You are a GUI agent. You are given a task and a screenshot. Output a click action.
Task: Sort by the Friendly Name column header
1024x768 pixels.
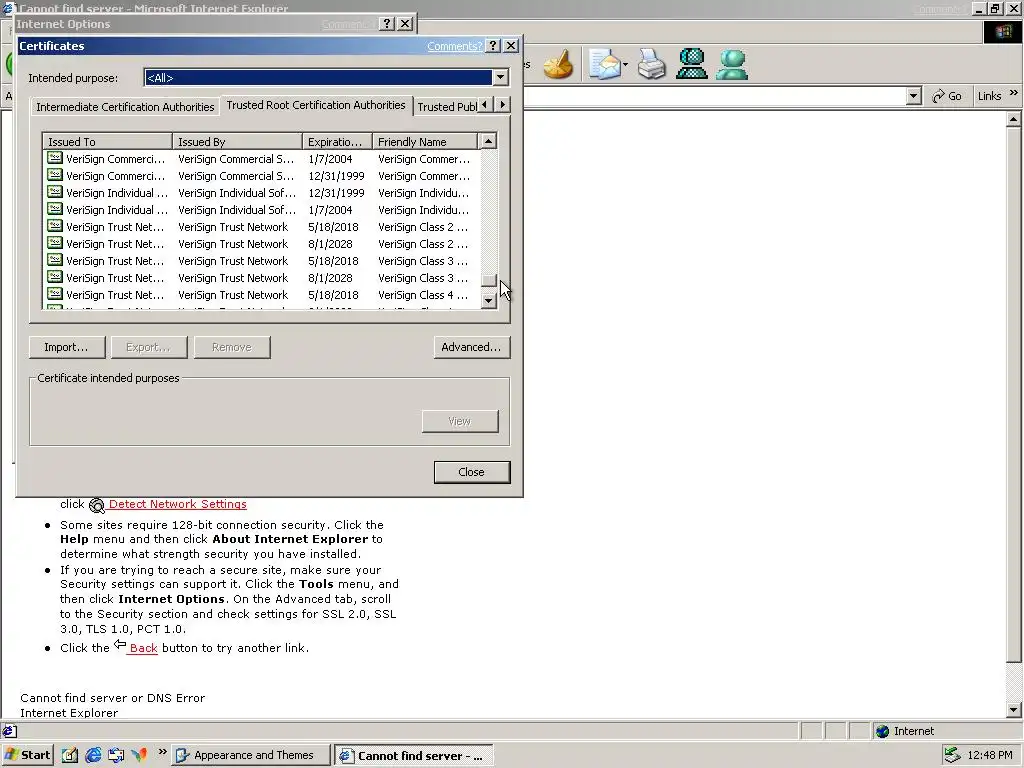pyautogui.click(x=425, y=142)
